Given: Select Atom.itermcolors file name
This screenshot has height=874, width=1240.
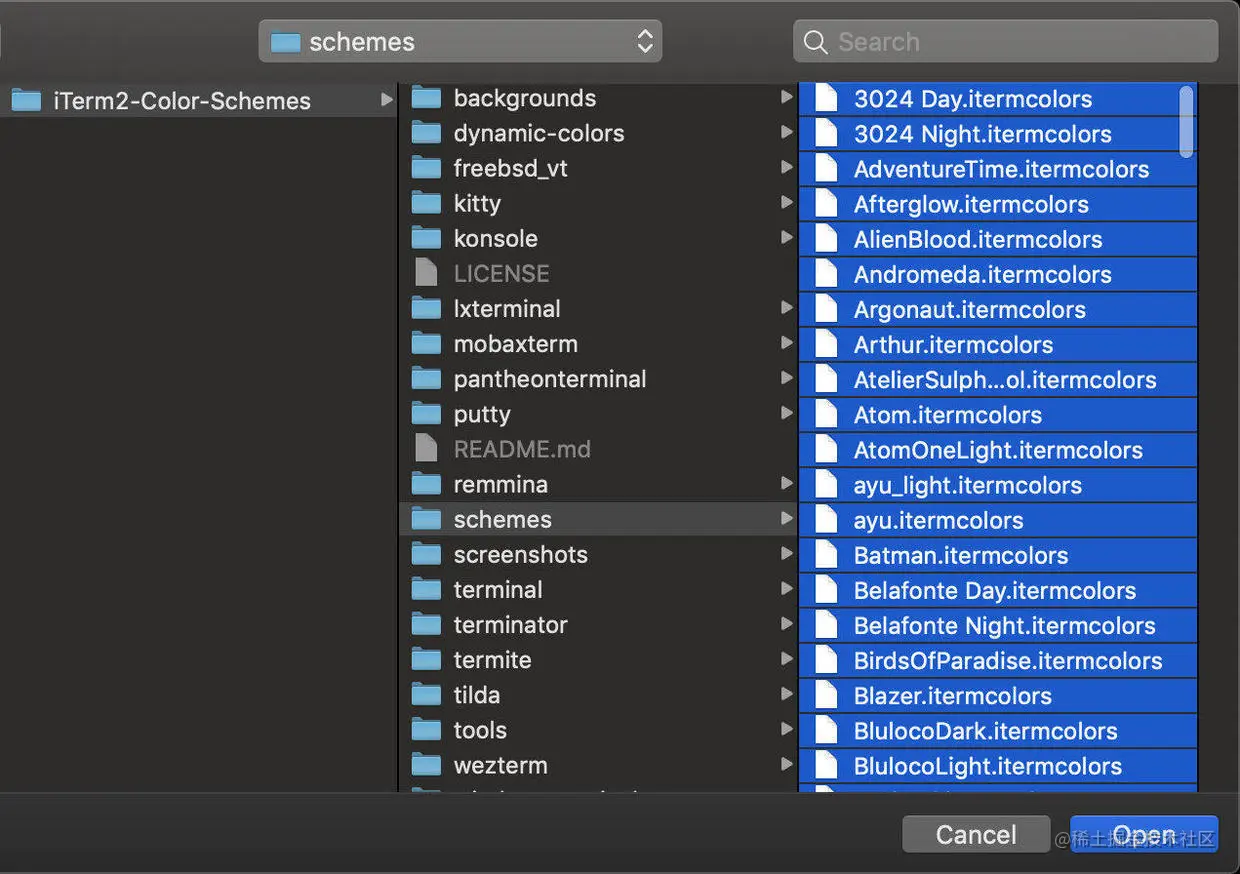Looking at the screenshot, I should click(x=948, y=415).
